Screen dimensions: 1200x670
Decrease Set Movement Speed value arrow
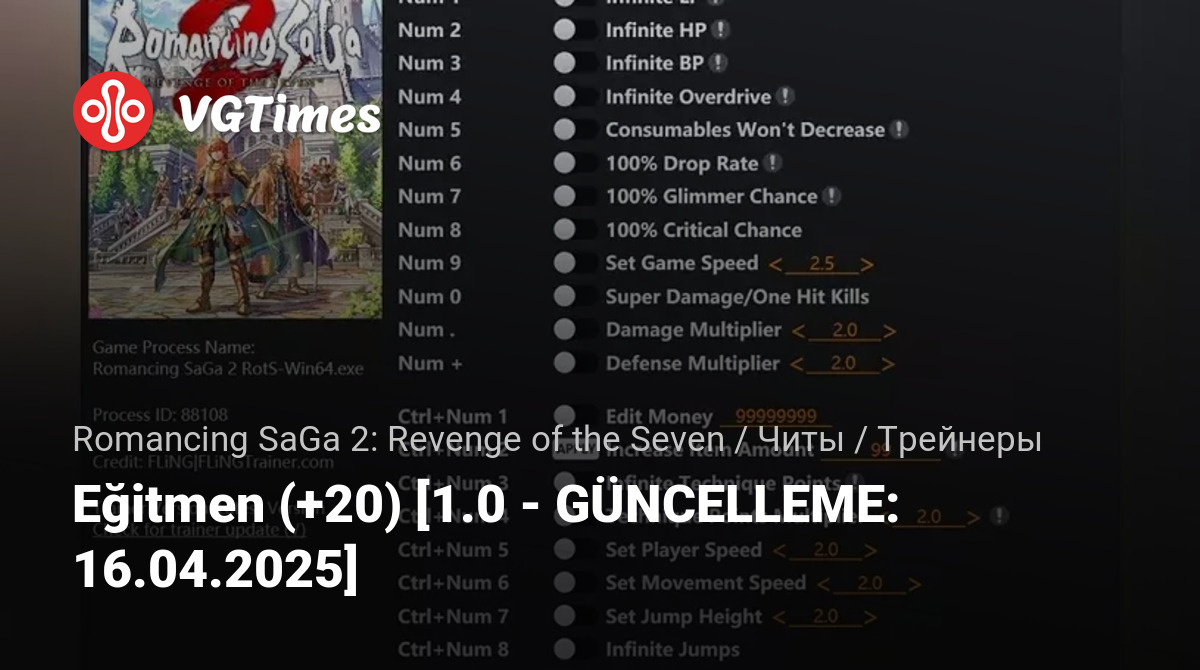(x=824, y=584)
